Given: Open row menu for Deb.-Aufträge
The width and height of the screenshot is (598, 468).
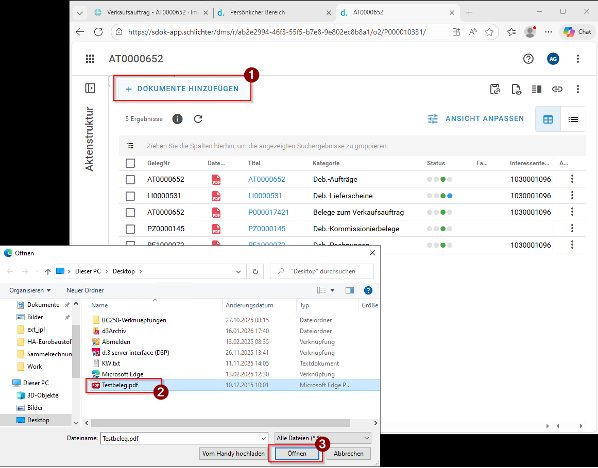Looking at the screenshot, I should pos(572,179).
